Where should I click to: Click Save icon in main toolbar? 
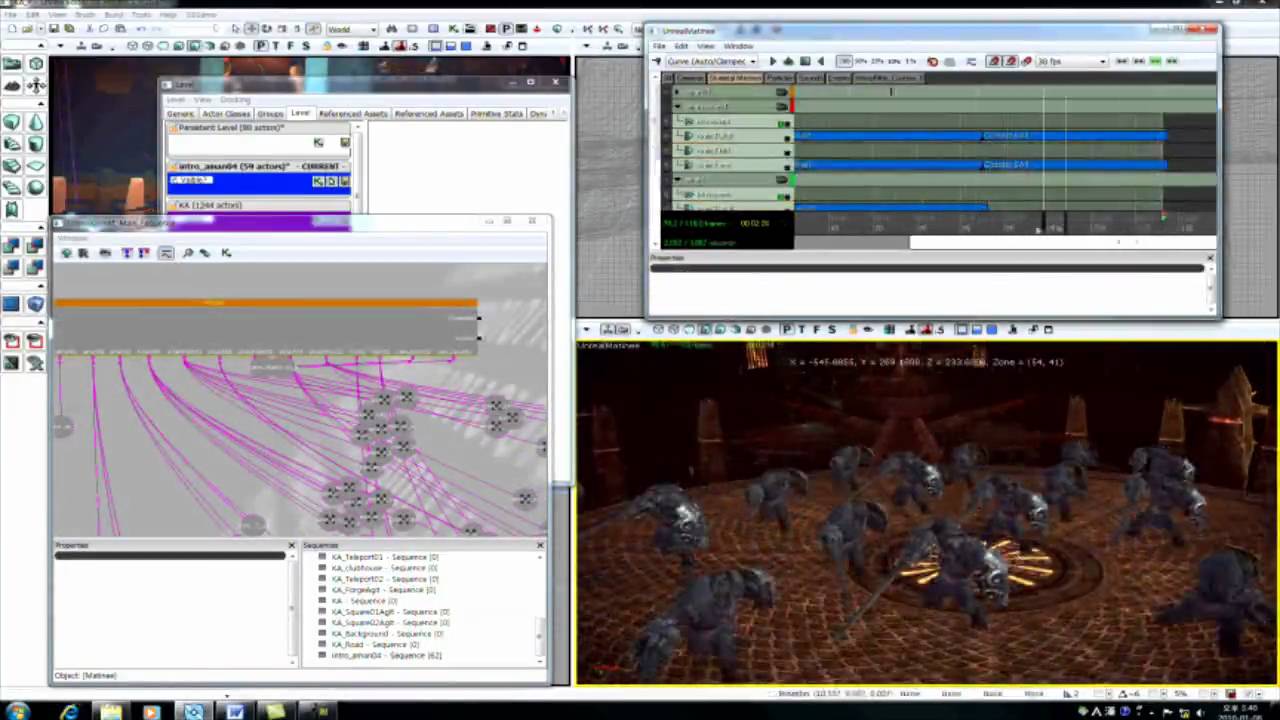point(54,29)
